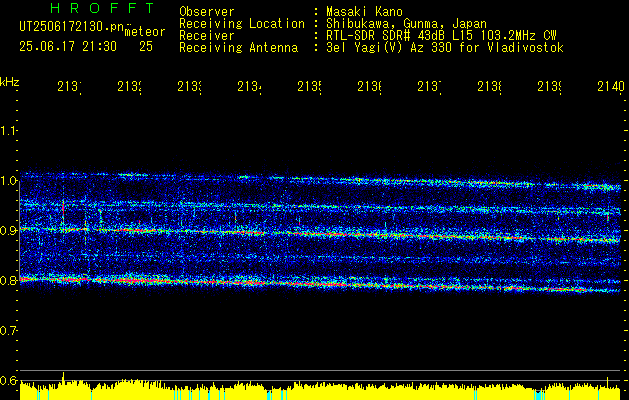Image resolution: width=629 pixels, height=400 pixels.
Task: Click the 1.1 kHz axis tick label
Action: 8,130
